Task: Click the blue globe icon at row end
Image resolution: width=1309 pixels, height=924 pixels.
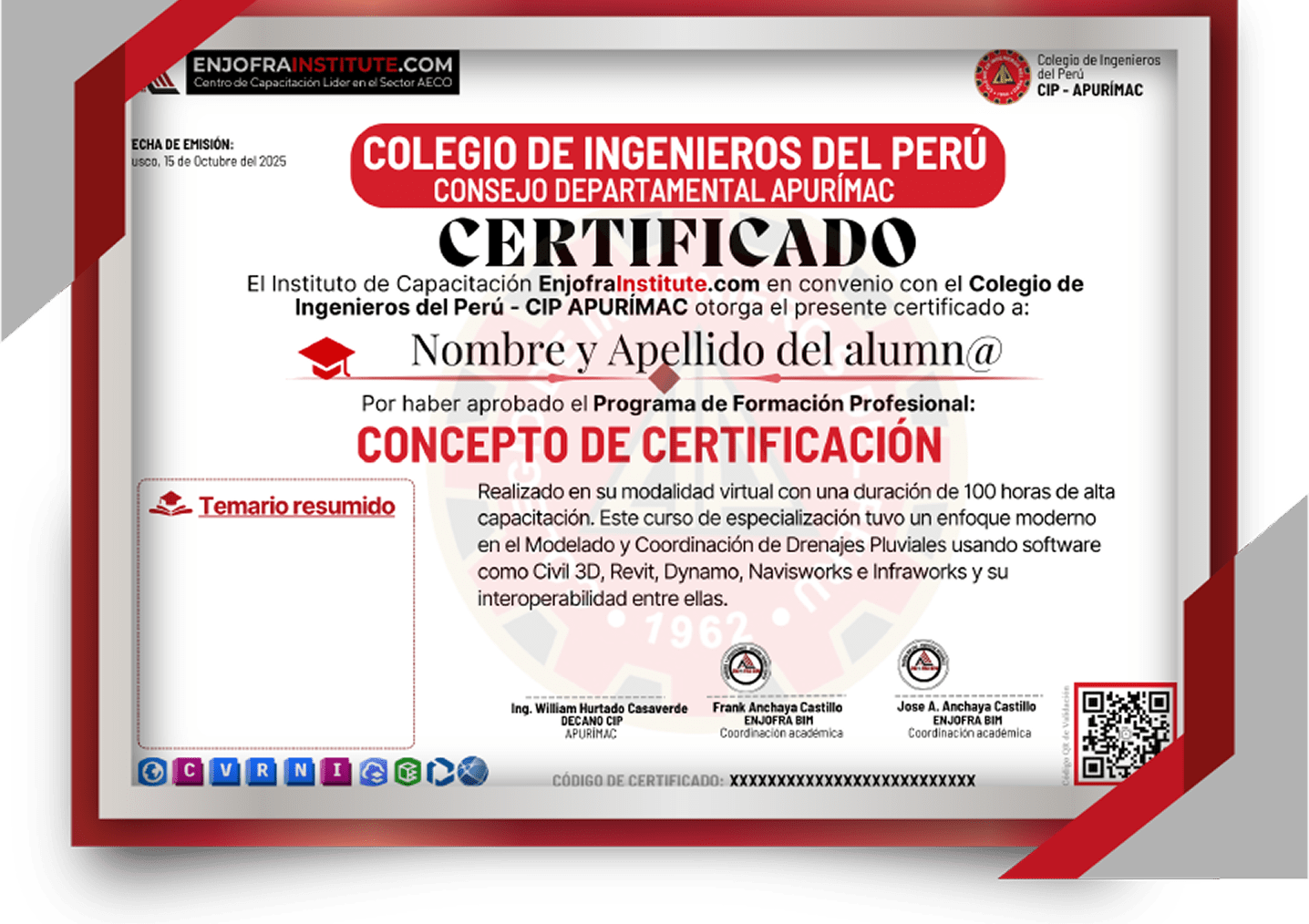Action: click(x=473, y=772)
